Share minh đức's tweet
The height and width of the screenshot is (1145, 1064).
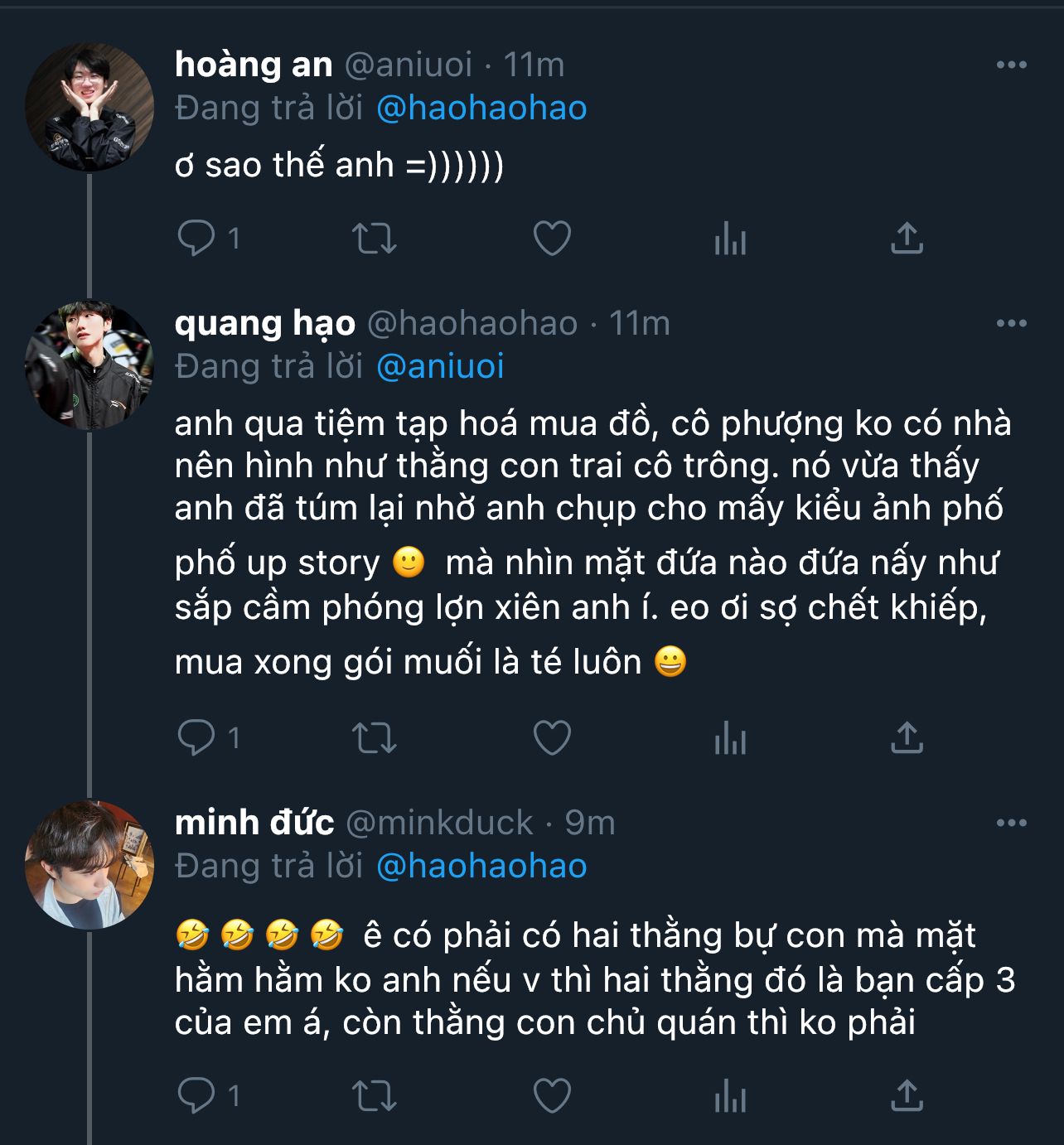907,1096
